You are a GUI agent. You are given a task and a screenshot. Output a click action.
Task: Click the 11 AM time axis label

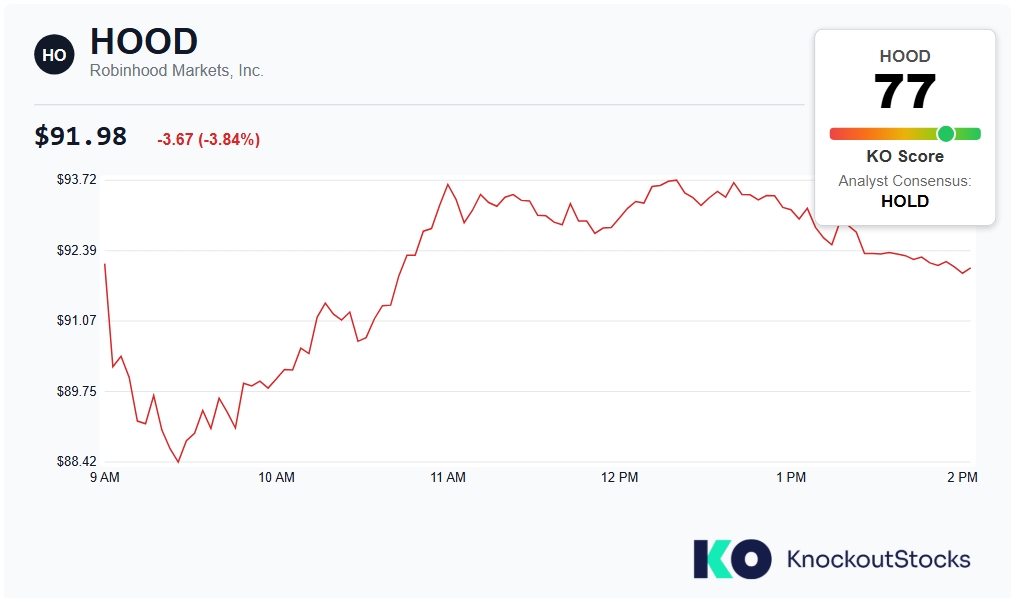(448, 477)
